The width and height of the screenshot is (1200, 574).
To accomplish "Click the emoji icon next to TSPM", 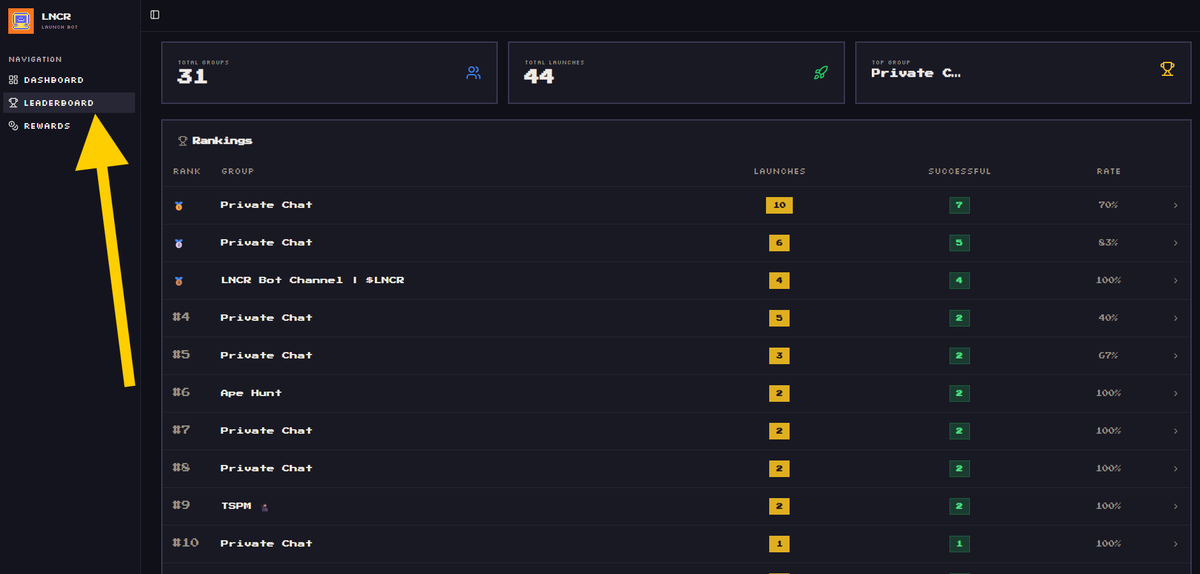I will [x=264, y=507].
